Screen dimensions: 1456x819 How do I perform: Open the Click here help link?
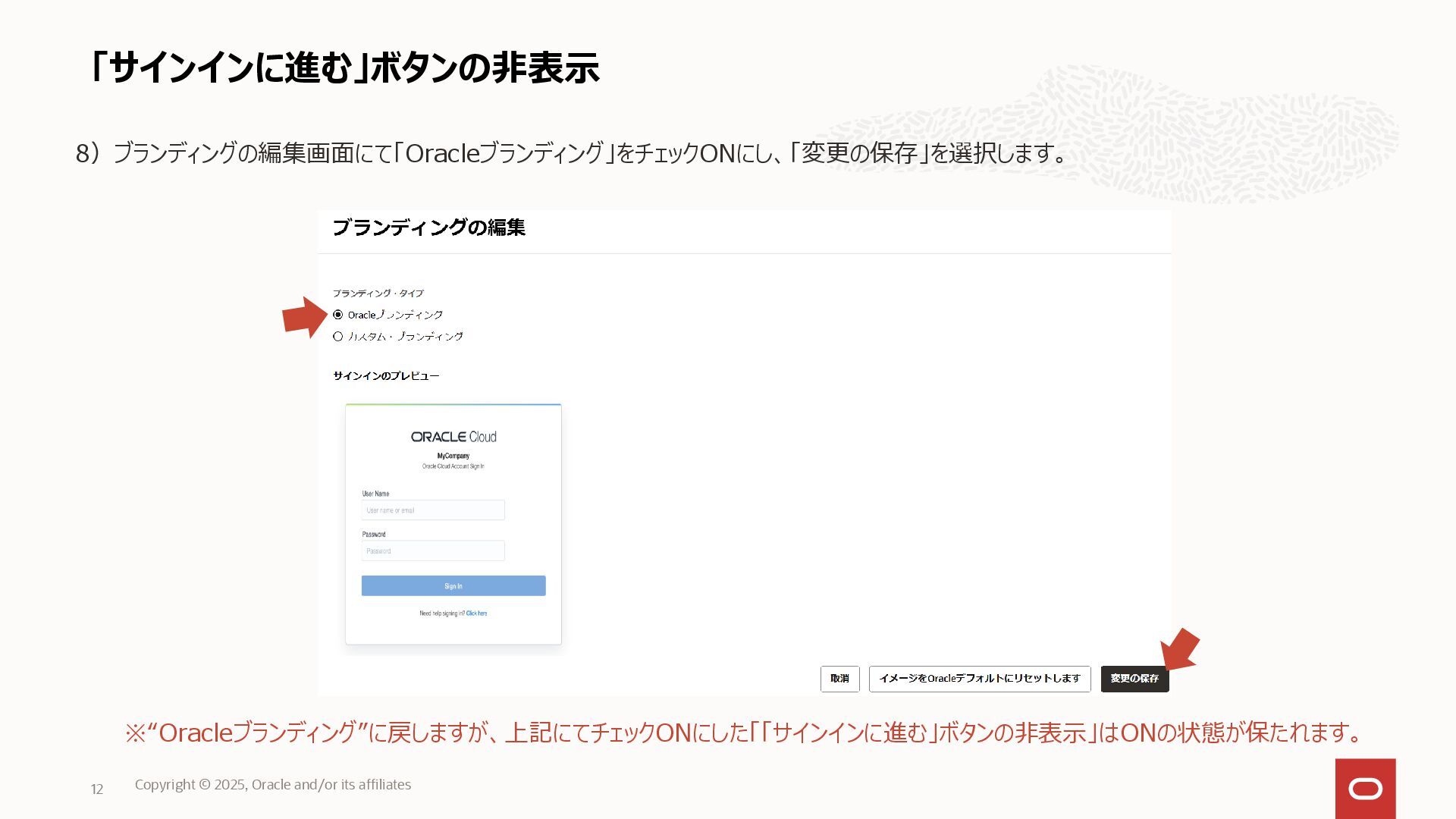[x=477, y=613]
